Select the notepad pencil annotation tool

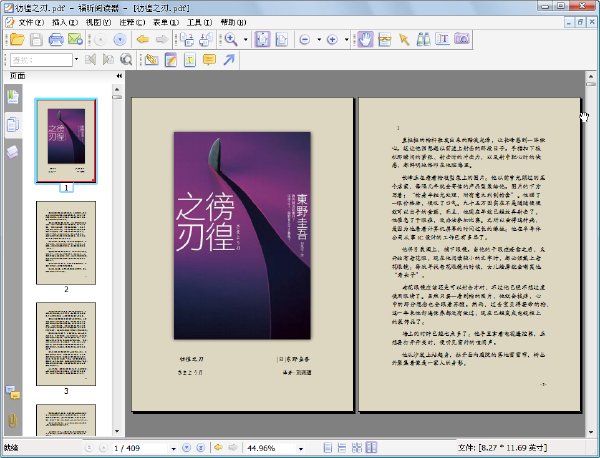(171, 60)
